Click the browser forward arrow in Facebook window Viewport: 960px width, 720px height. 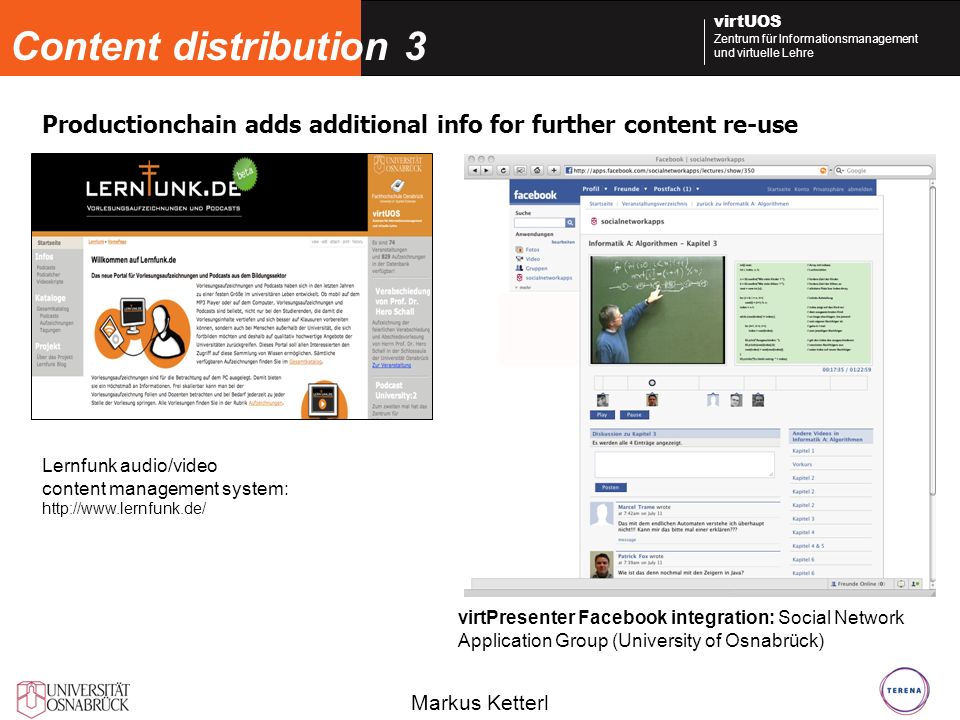click(x=487, y=170)
